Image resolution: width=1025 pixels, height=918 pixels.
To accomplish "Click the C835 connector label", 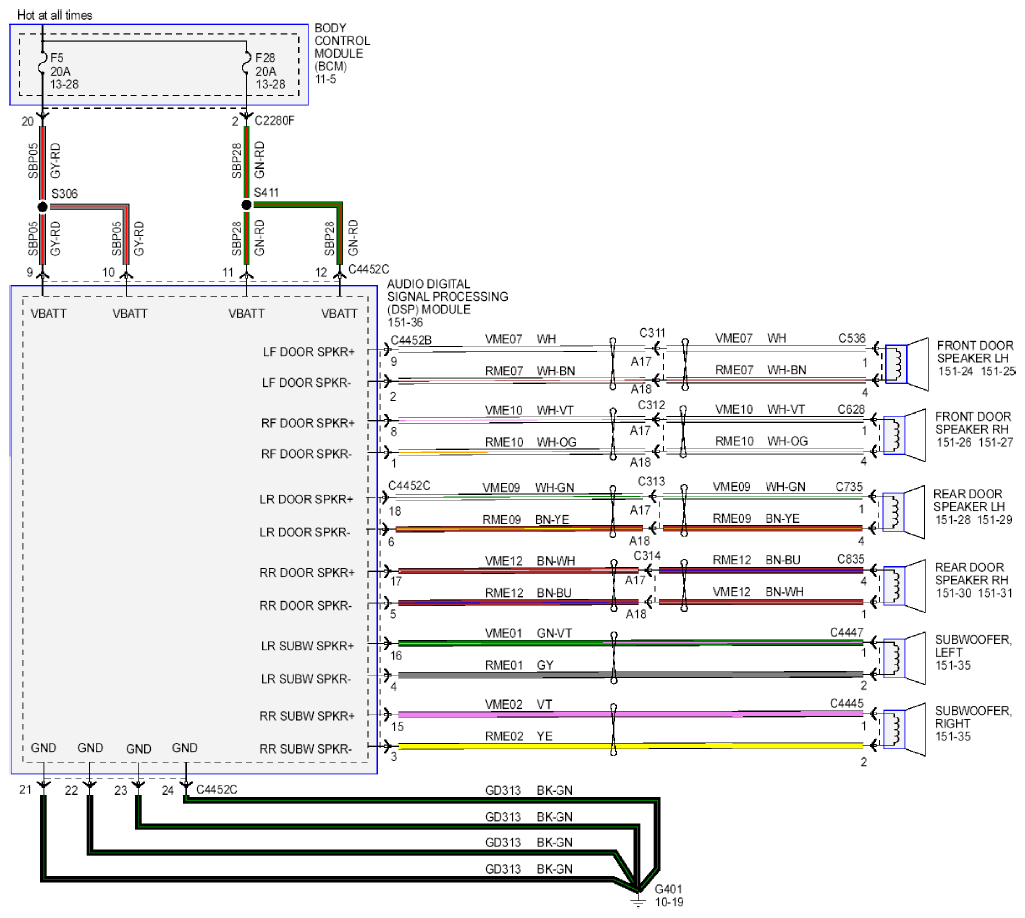I will tap(850, 559).
